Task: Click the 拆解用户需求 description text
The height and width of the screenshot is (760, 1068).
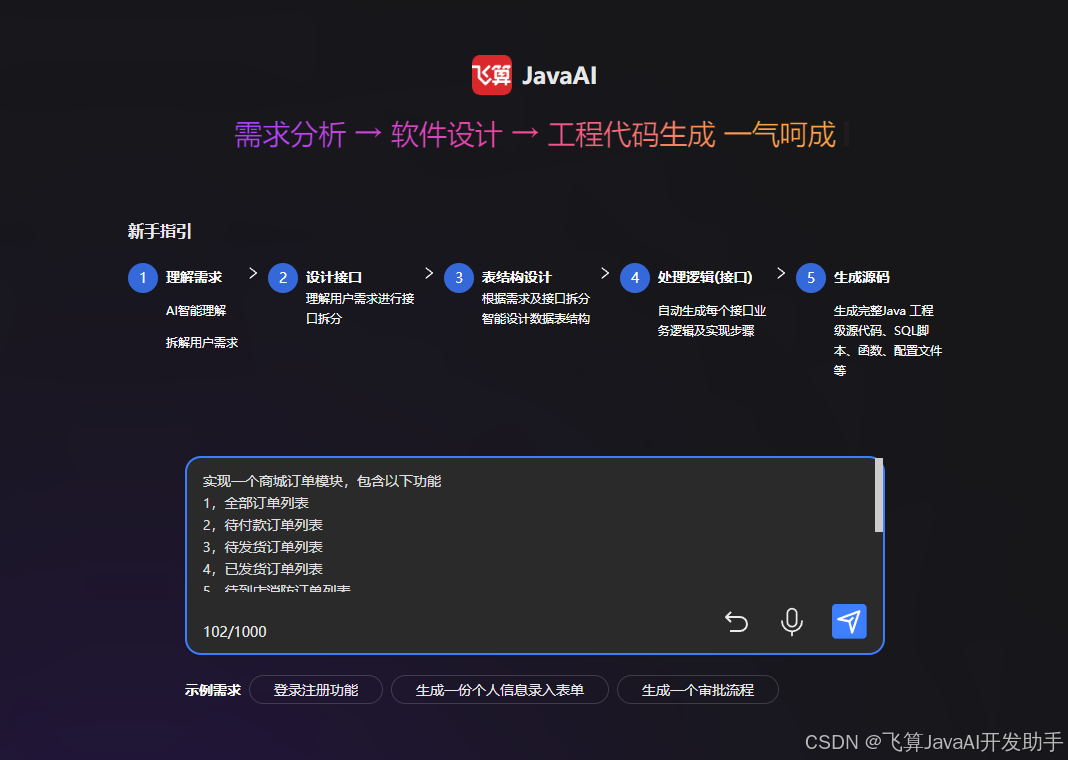Action: pyautogui.click(x=202, y=343)
